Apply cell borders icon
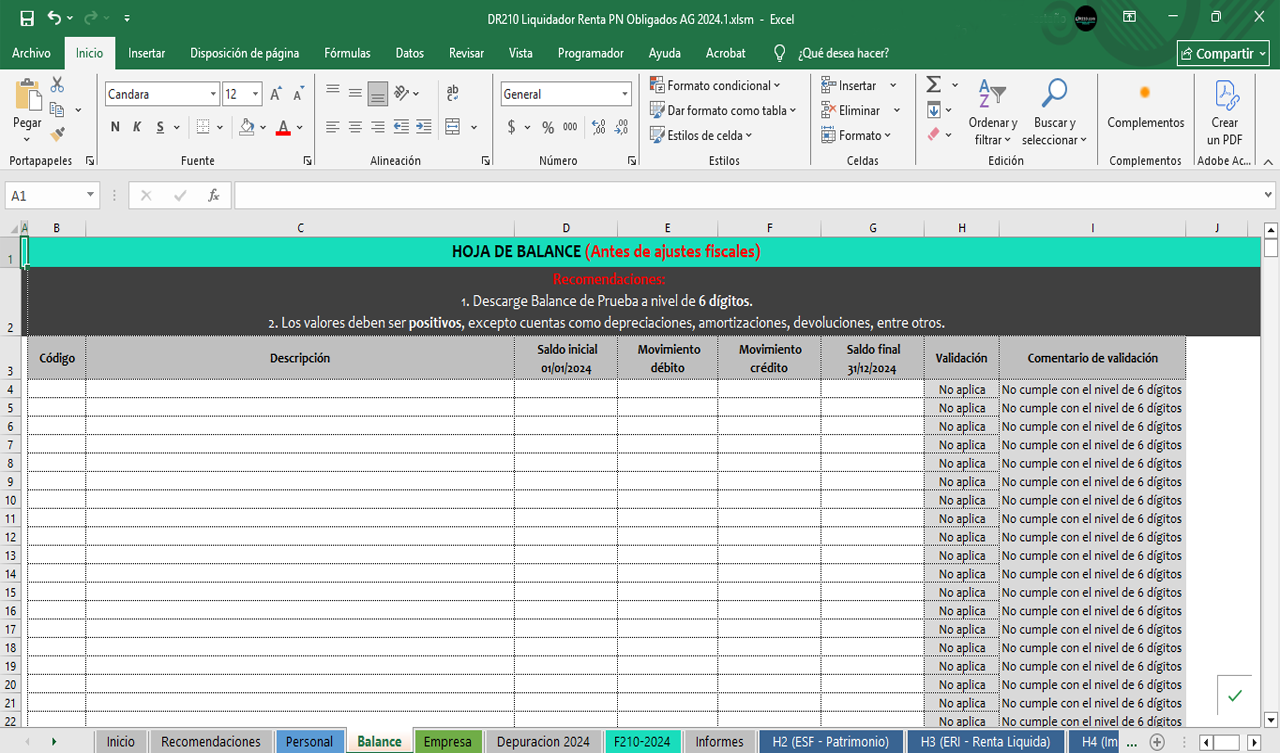The height and width of the screenshot is (753, 1280). 203,127
